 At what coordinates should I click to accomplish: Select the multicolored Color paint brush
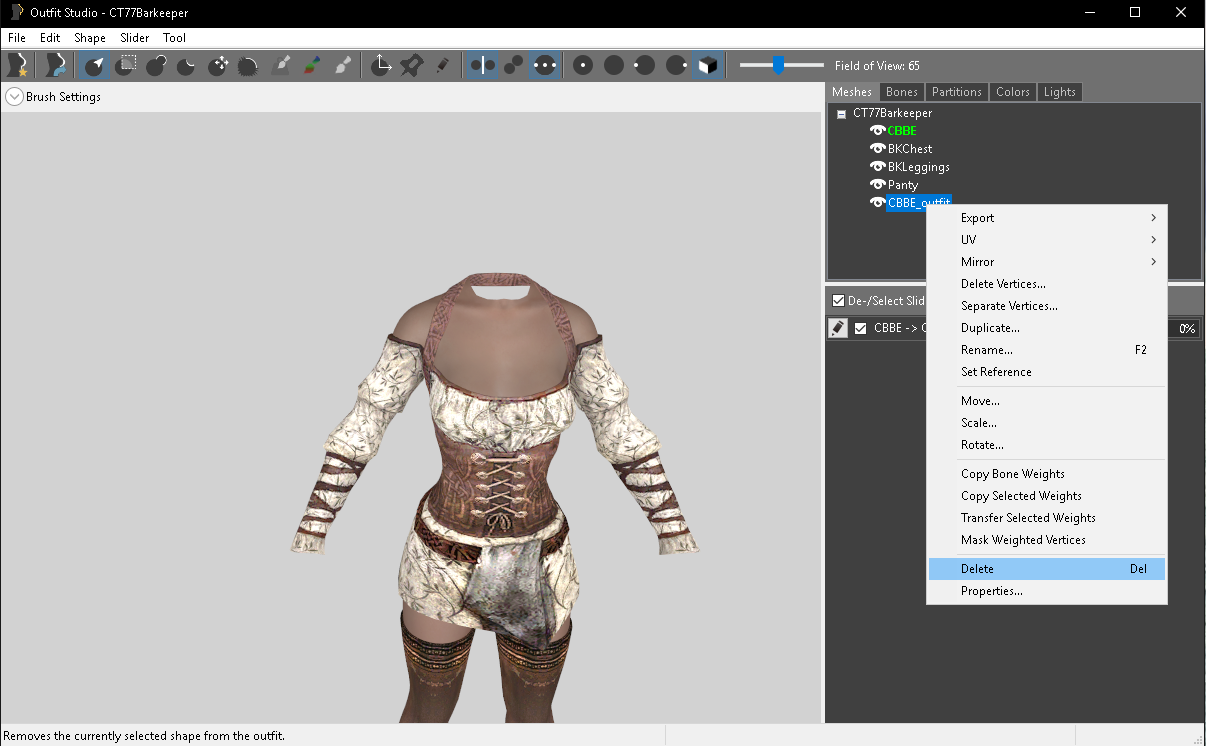[x=312, y=66]
